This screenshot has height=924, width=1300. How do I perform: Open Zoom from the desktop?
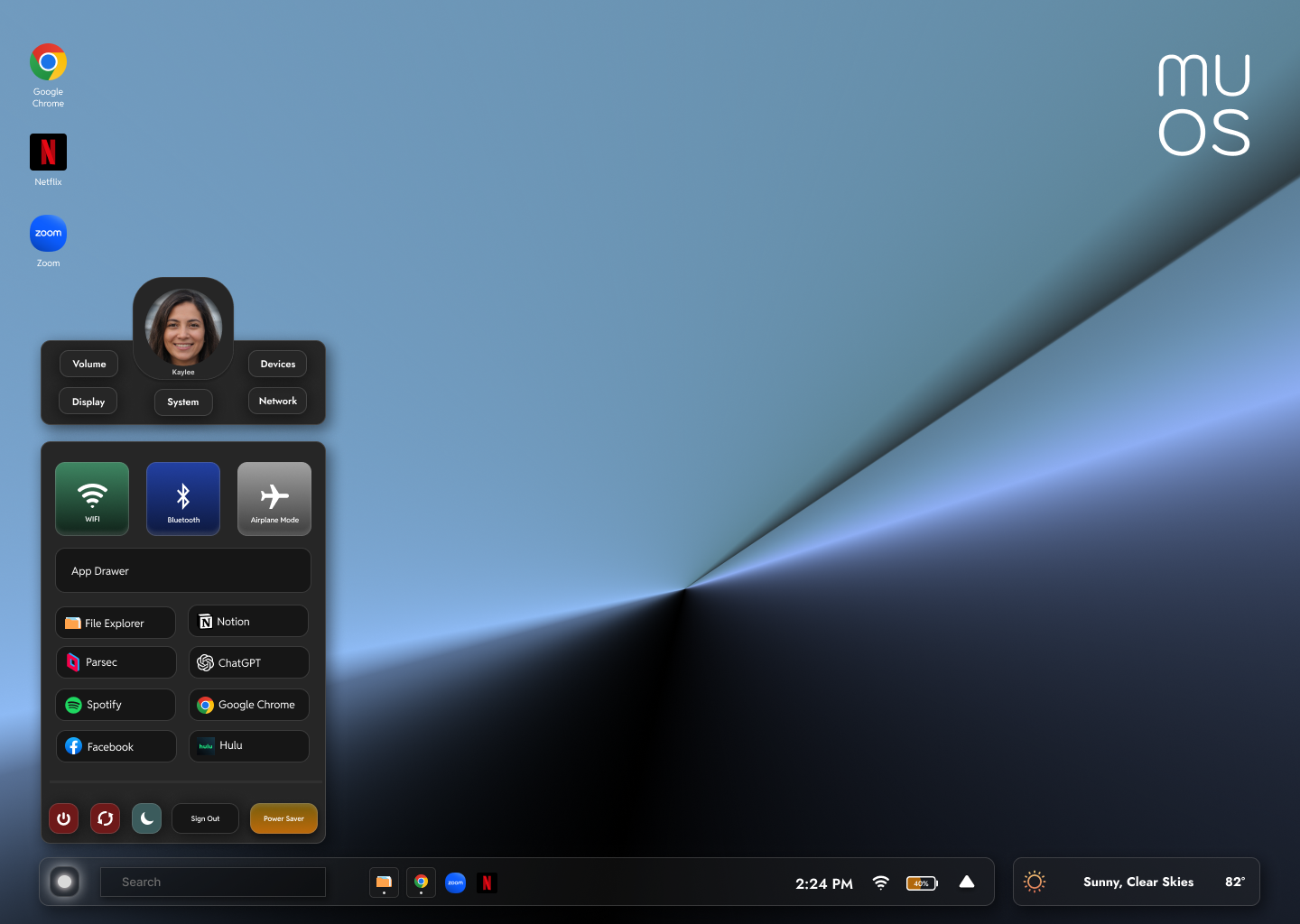click(x=48, y=233)
